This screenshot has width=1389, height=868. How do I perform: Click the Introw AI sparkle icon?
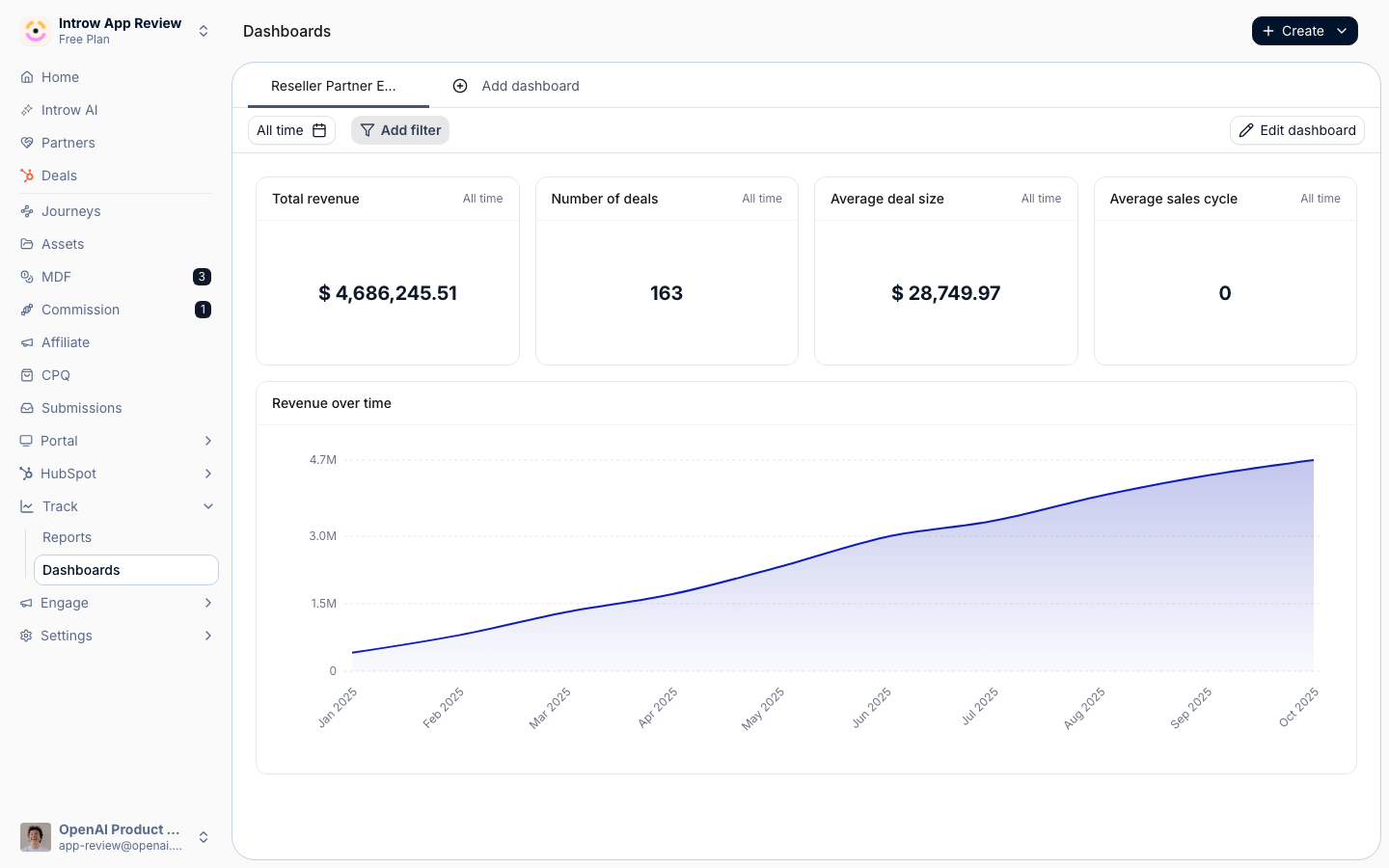tap(27, 110)
